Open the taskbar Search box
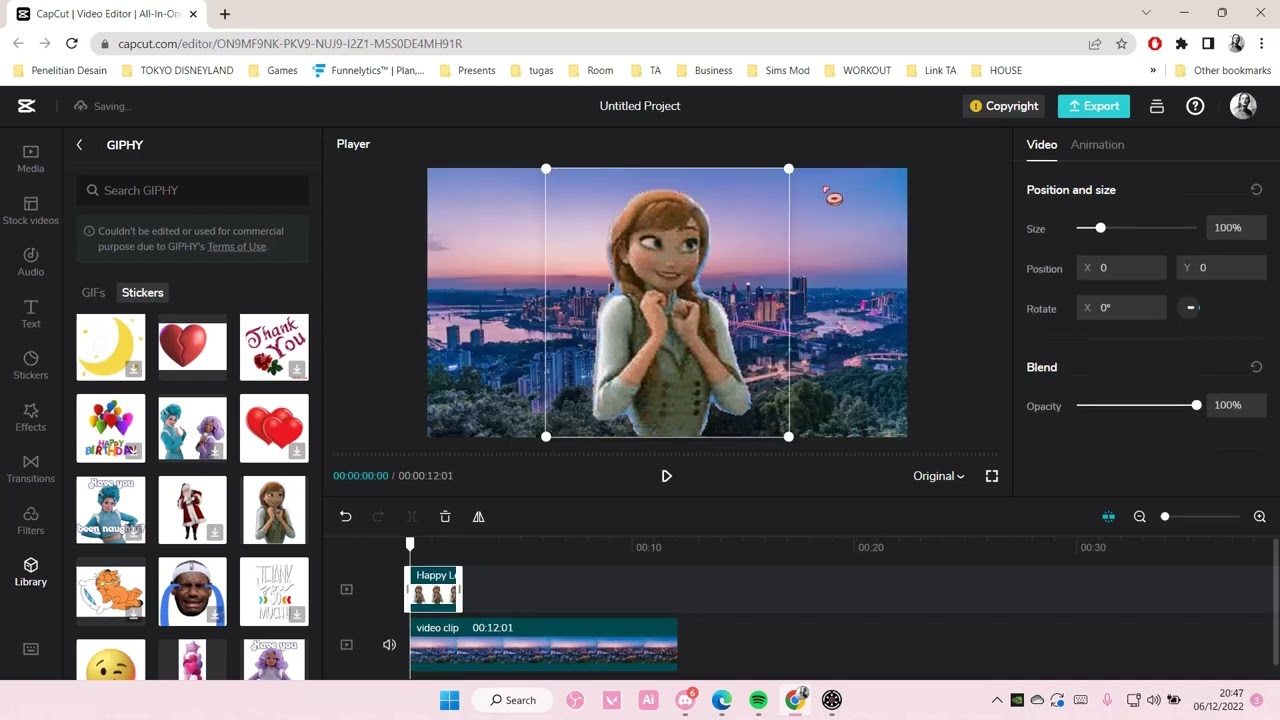1280x720 pixels. 512,700
